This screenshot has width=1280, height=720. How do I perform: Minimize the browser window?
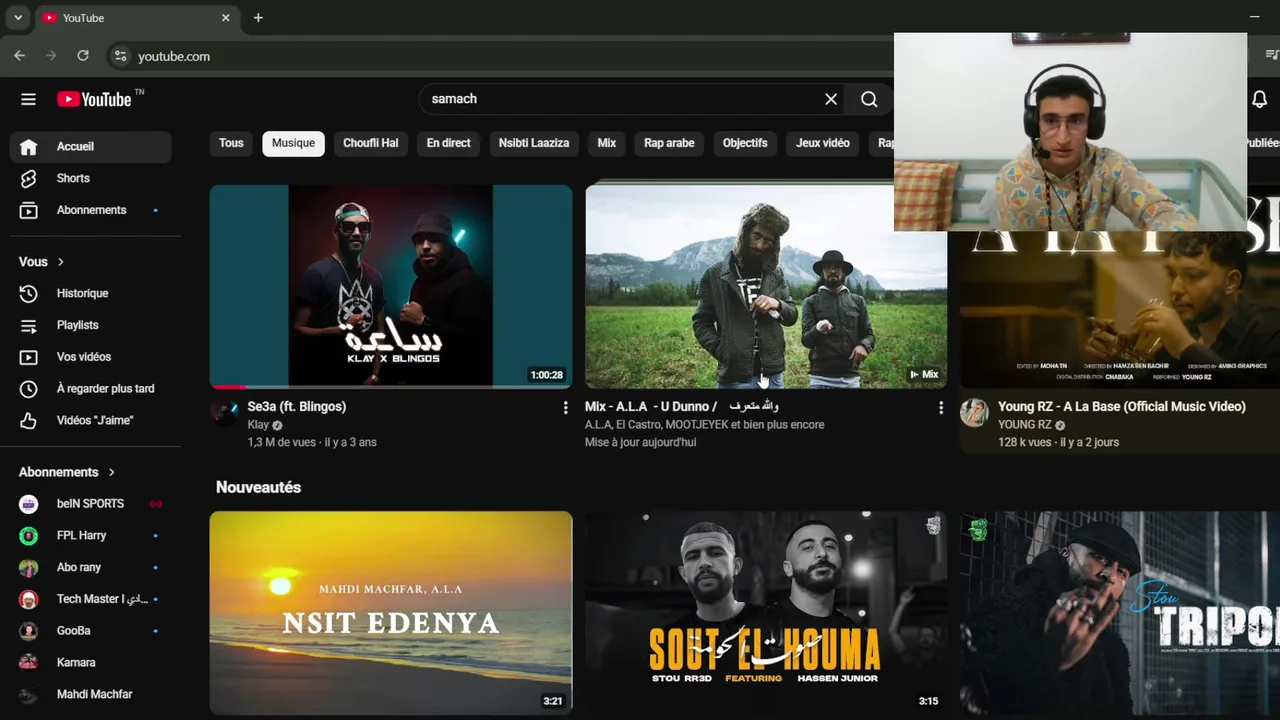tap(1254, 17)
